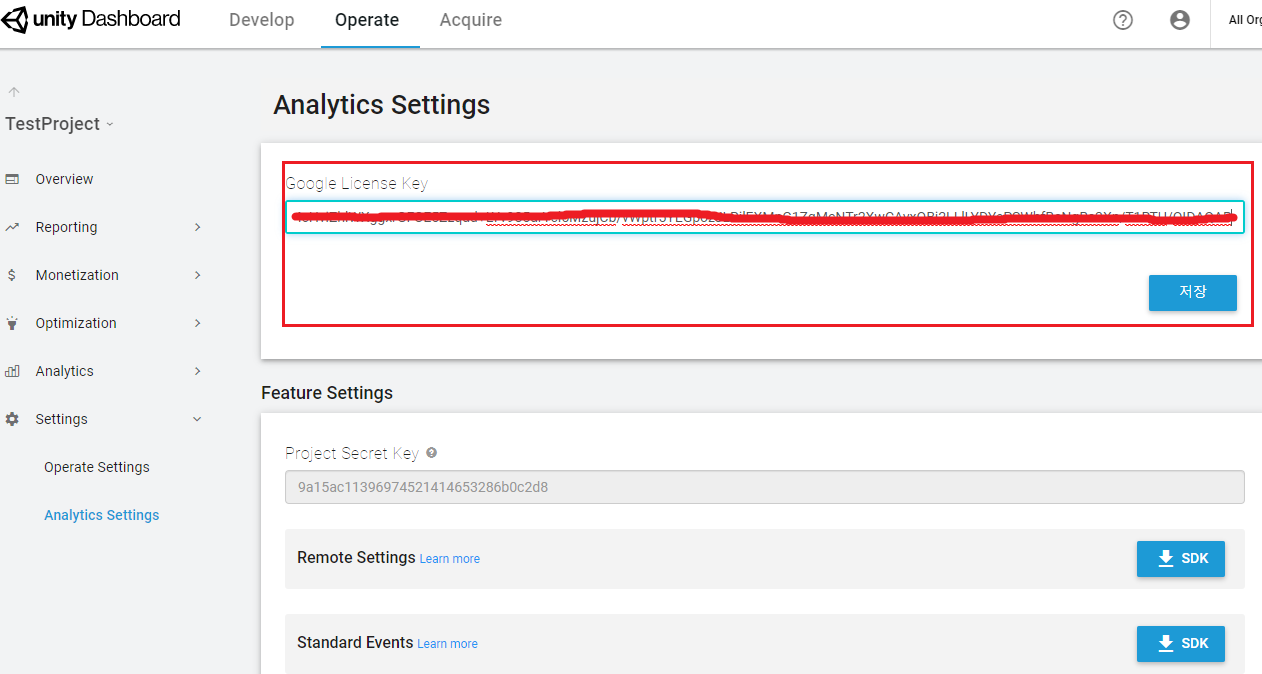Click the Monetization sidebar label
Viewport: 1262px width, 674px height.
pos(77,275)
